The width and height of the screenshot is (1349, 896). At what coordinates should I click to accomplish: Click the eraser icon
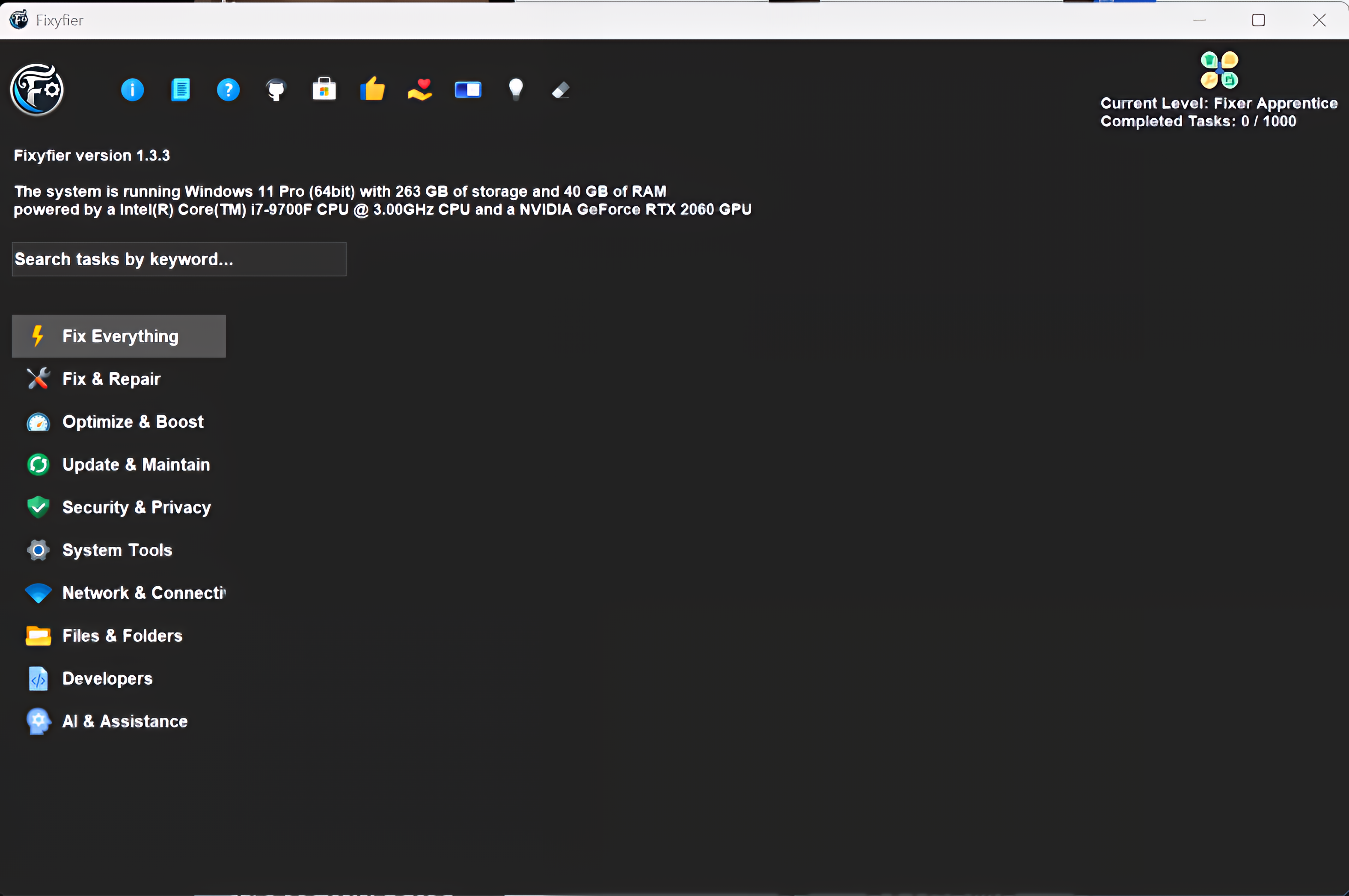click(561, 90)
